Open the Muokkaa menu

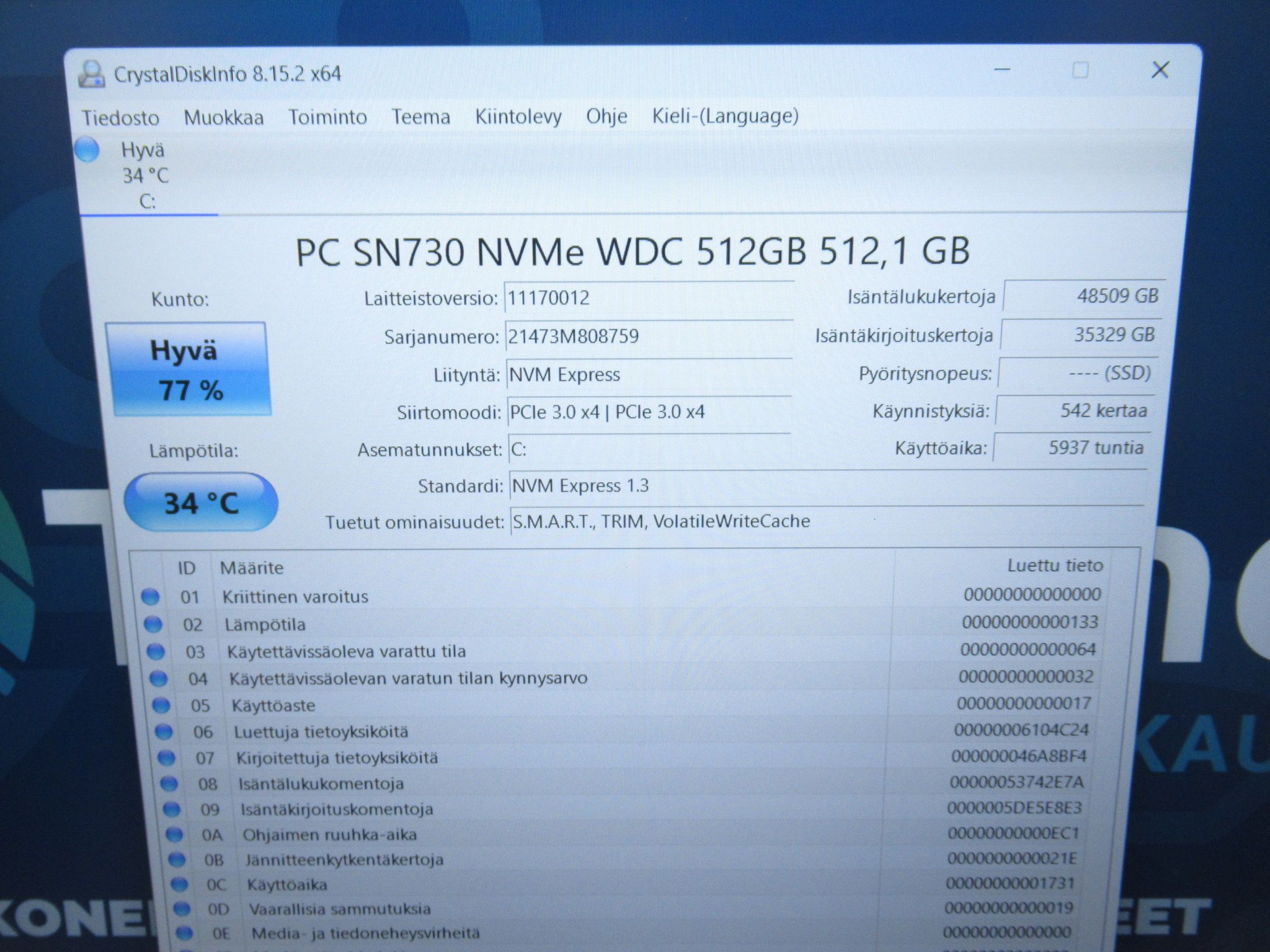(224, 117)
